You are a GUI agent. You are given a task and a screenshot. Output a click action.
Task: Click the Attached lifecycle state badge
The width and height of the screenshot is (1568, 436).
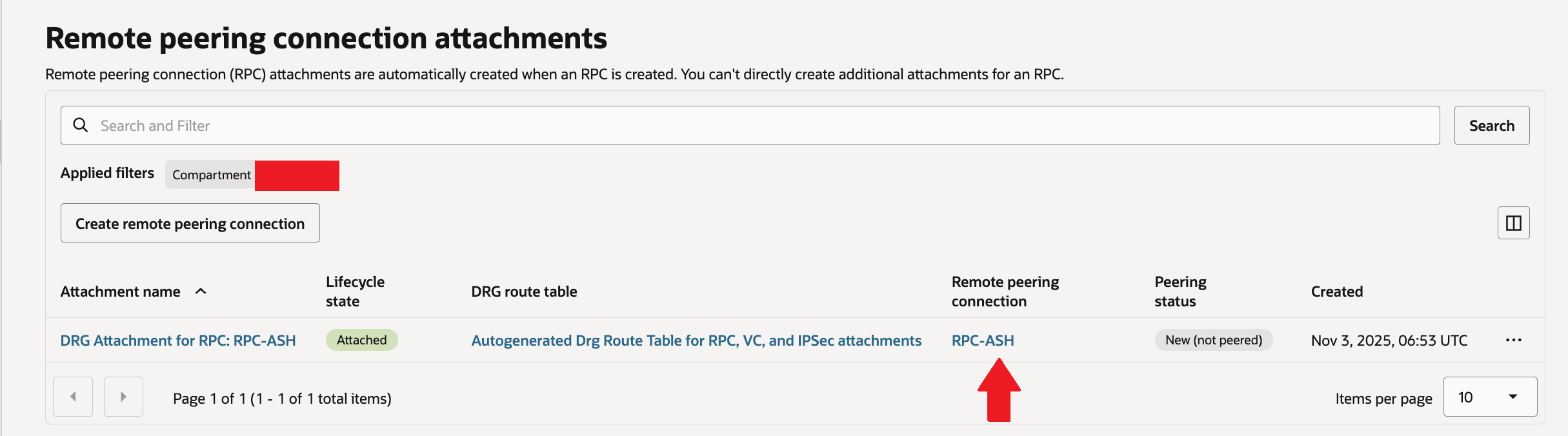click(361, 340)
